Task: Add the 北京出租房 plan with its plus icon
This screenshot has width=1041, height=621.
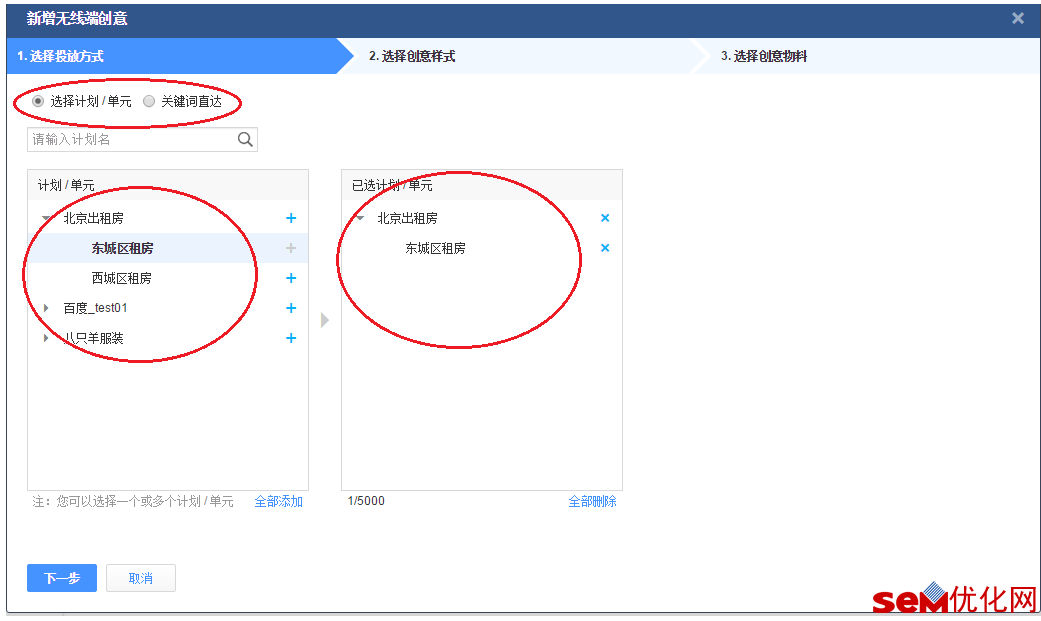Action: pos(291,219)
